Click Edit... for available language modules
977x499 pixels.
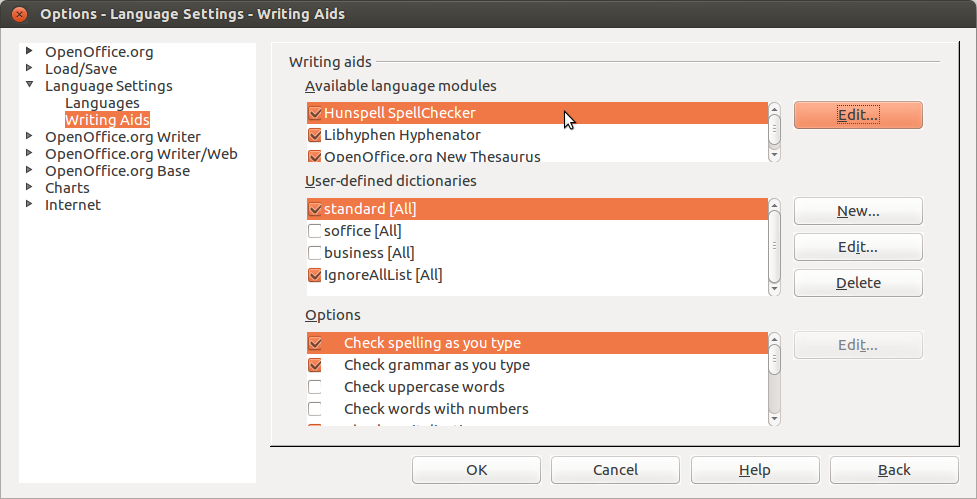point(857,115)
